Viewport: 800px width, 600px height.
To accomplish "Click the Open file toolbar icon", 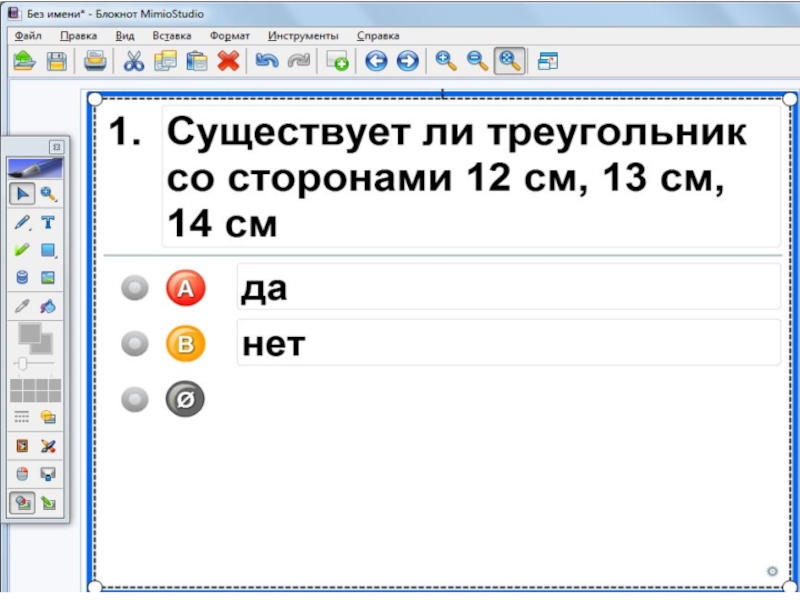I will [x=24, y=61].
